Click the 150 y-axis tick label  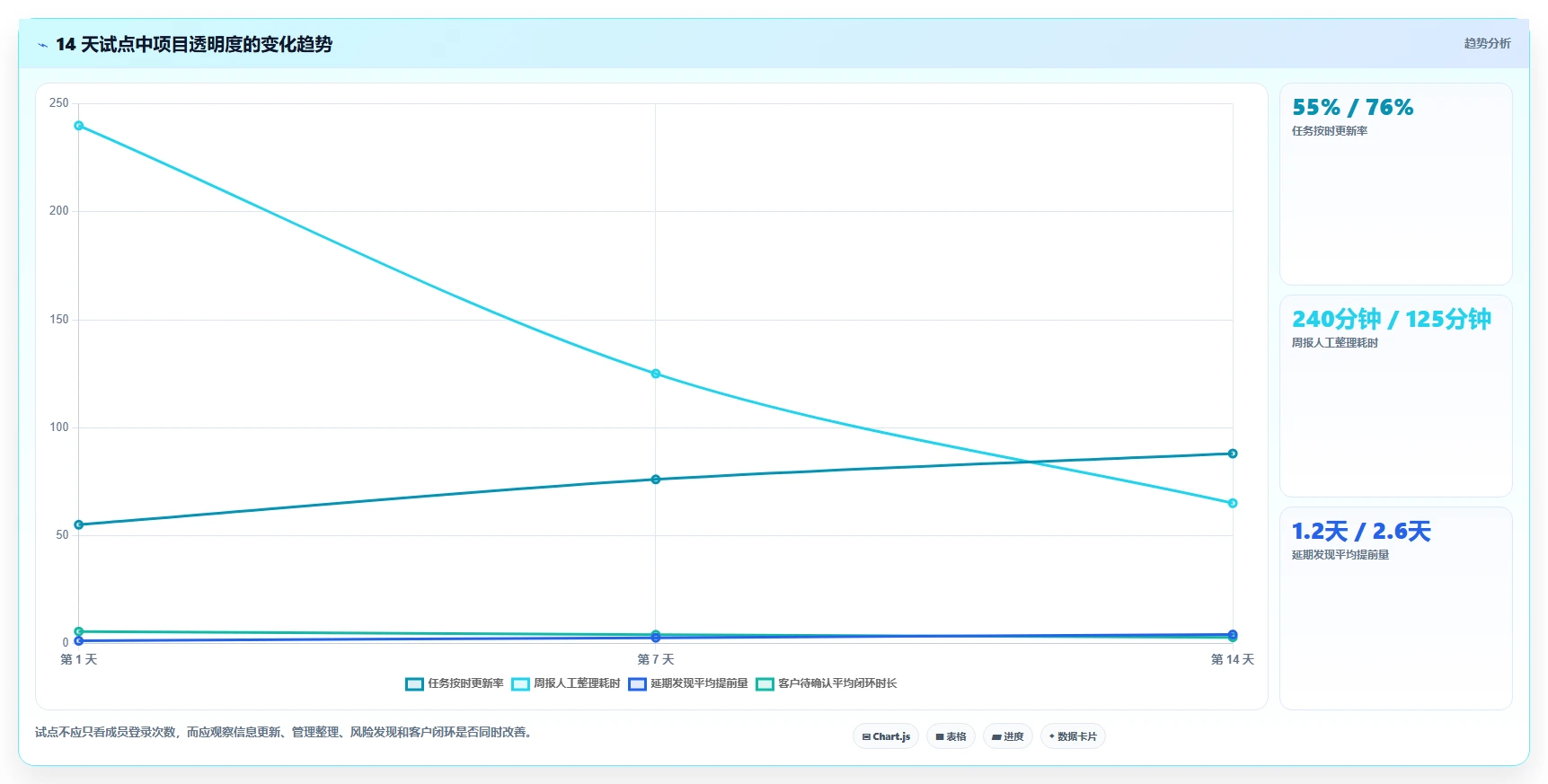[59, 319]
